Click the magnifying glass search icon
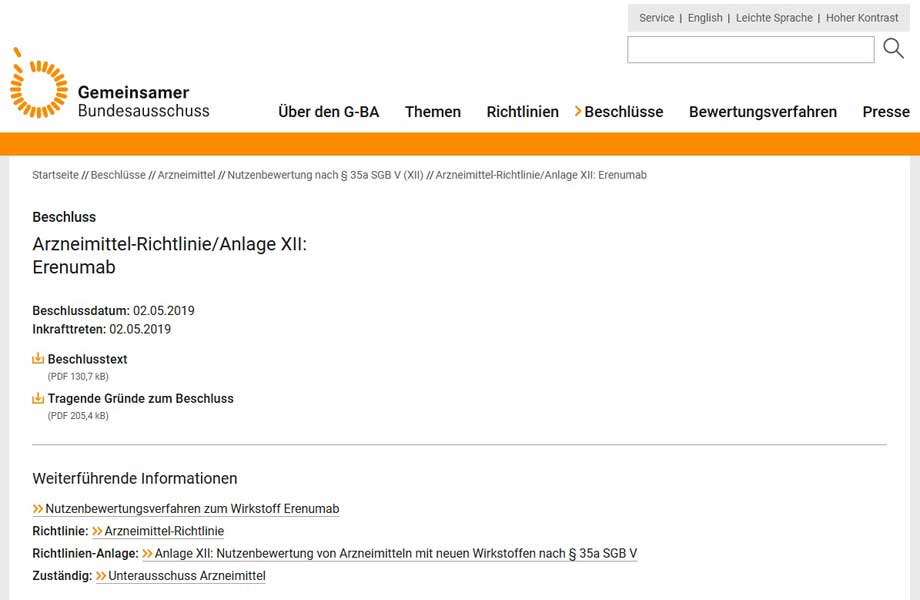 pyautogui.click(x=893, y=49)
